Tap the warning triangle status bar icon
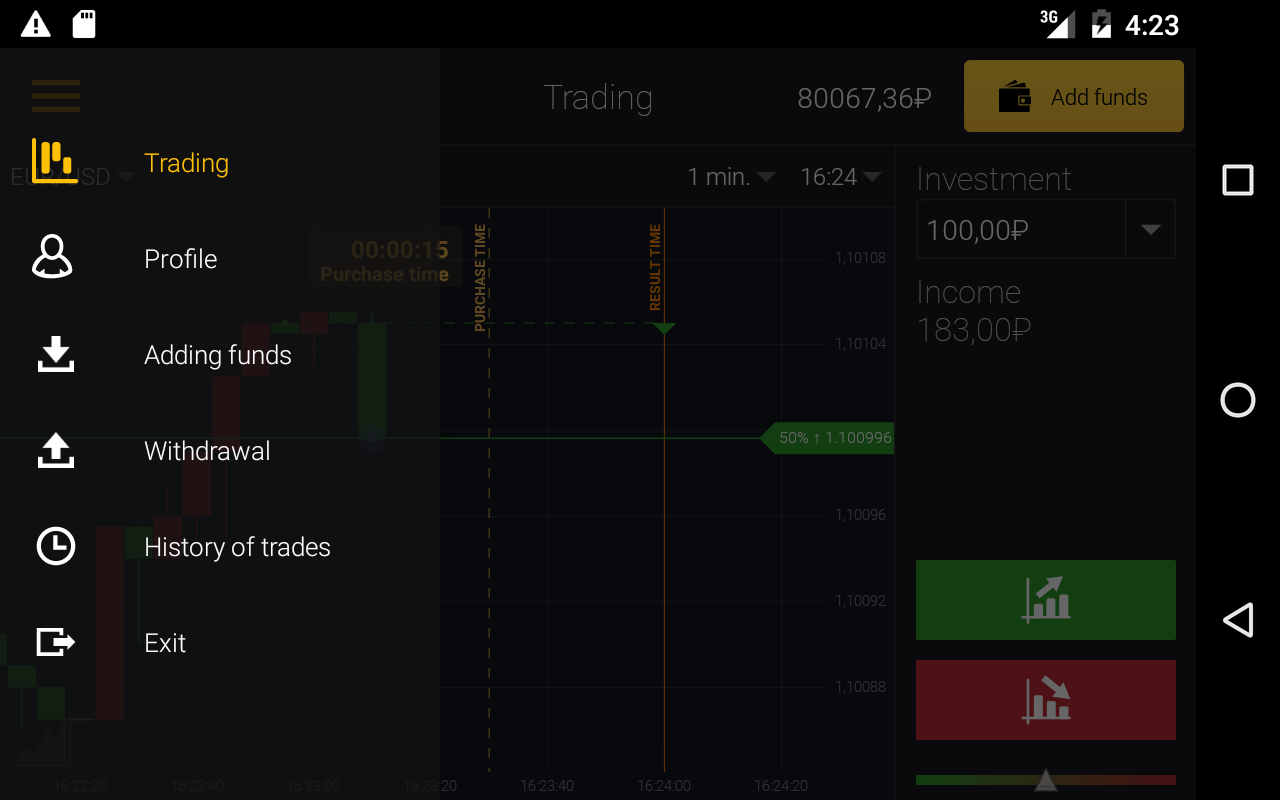The image size is (1280, 800). 36,24
